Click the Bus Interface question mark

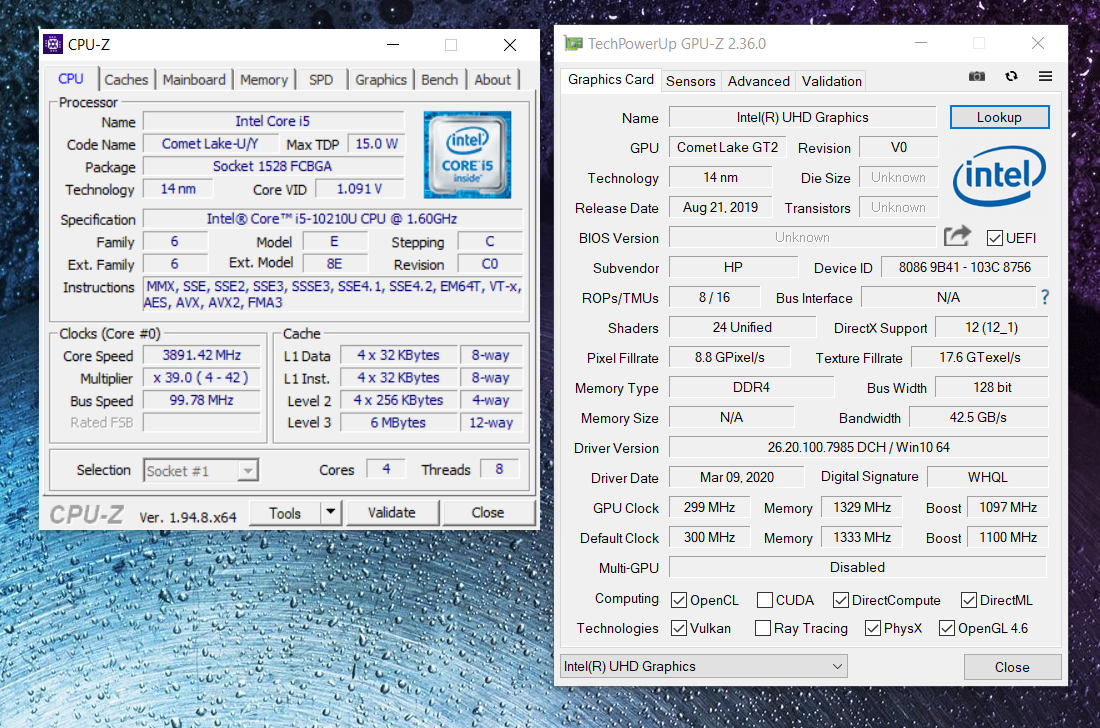pos(1045,297)
